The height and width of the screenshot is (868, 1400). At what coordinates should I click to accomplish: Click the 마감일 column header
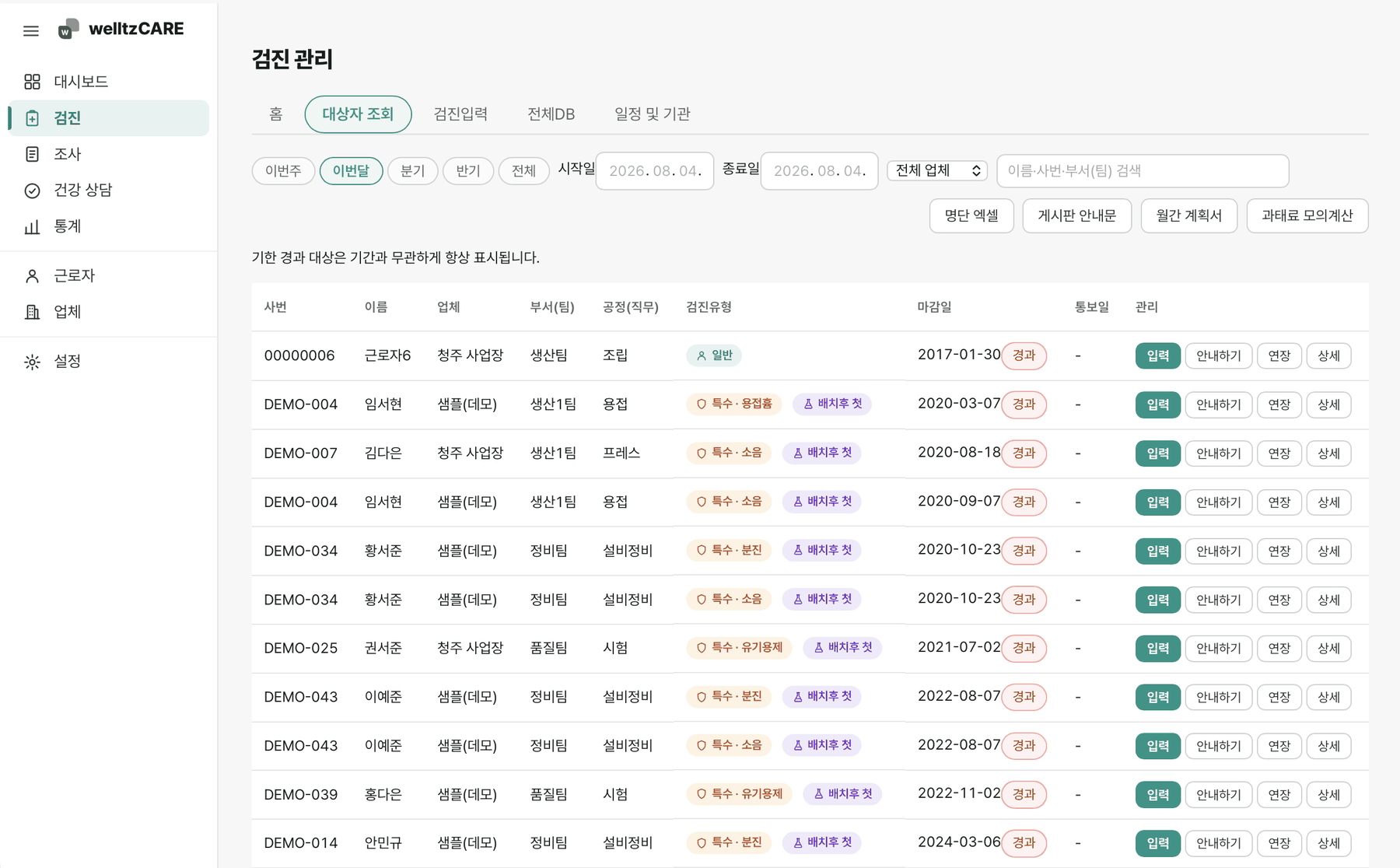(934, 307)
